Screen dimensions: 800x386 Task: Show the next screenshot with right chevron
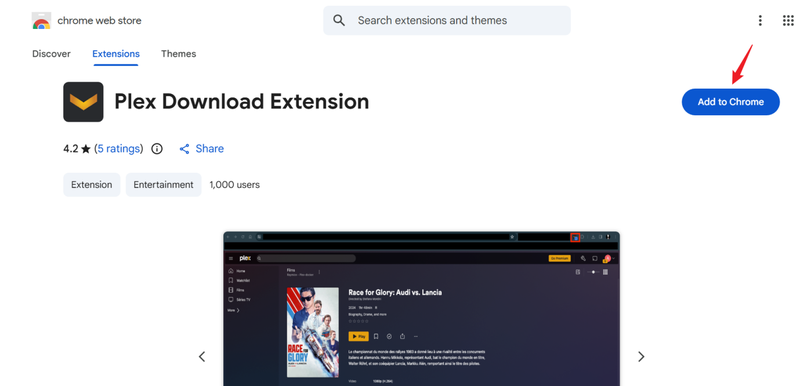(641, 356)
